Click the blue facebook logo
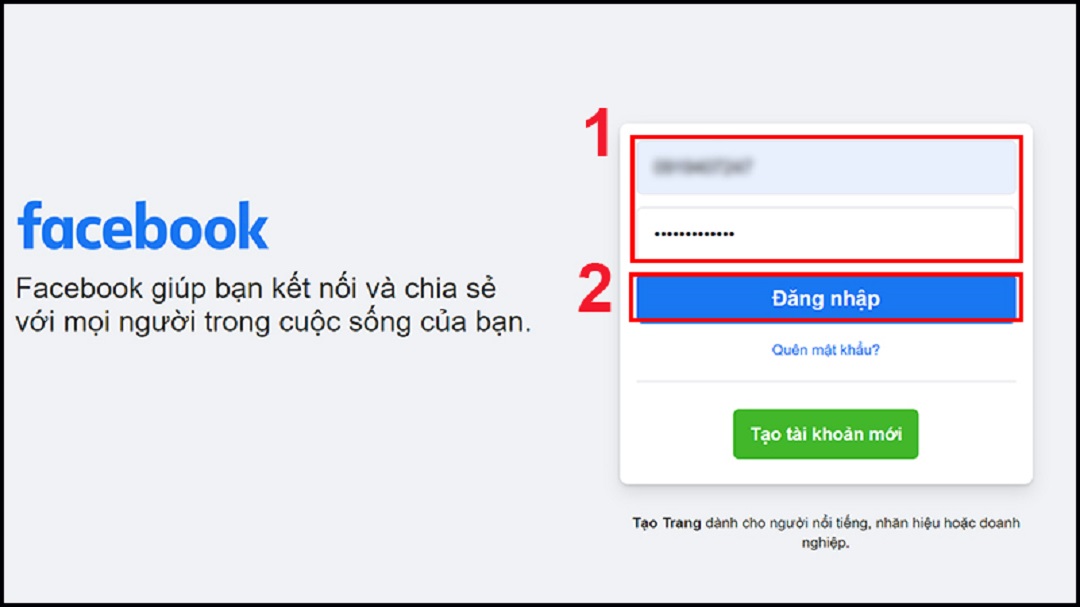The image size is (1080, 607). point(143,226)
